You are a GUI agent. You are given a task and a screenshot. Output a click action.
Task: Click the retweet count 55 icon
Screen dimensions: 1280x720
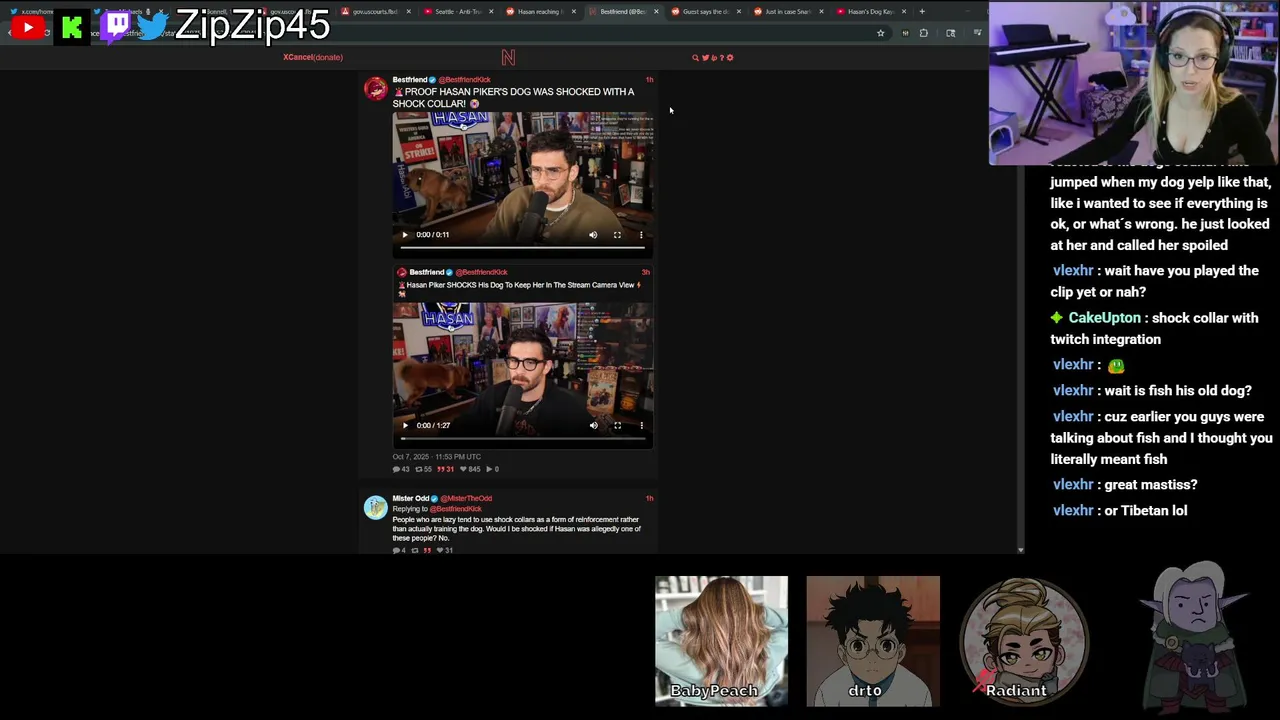pyautogui.click(x=424, y=469)
